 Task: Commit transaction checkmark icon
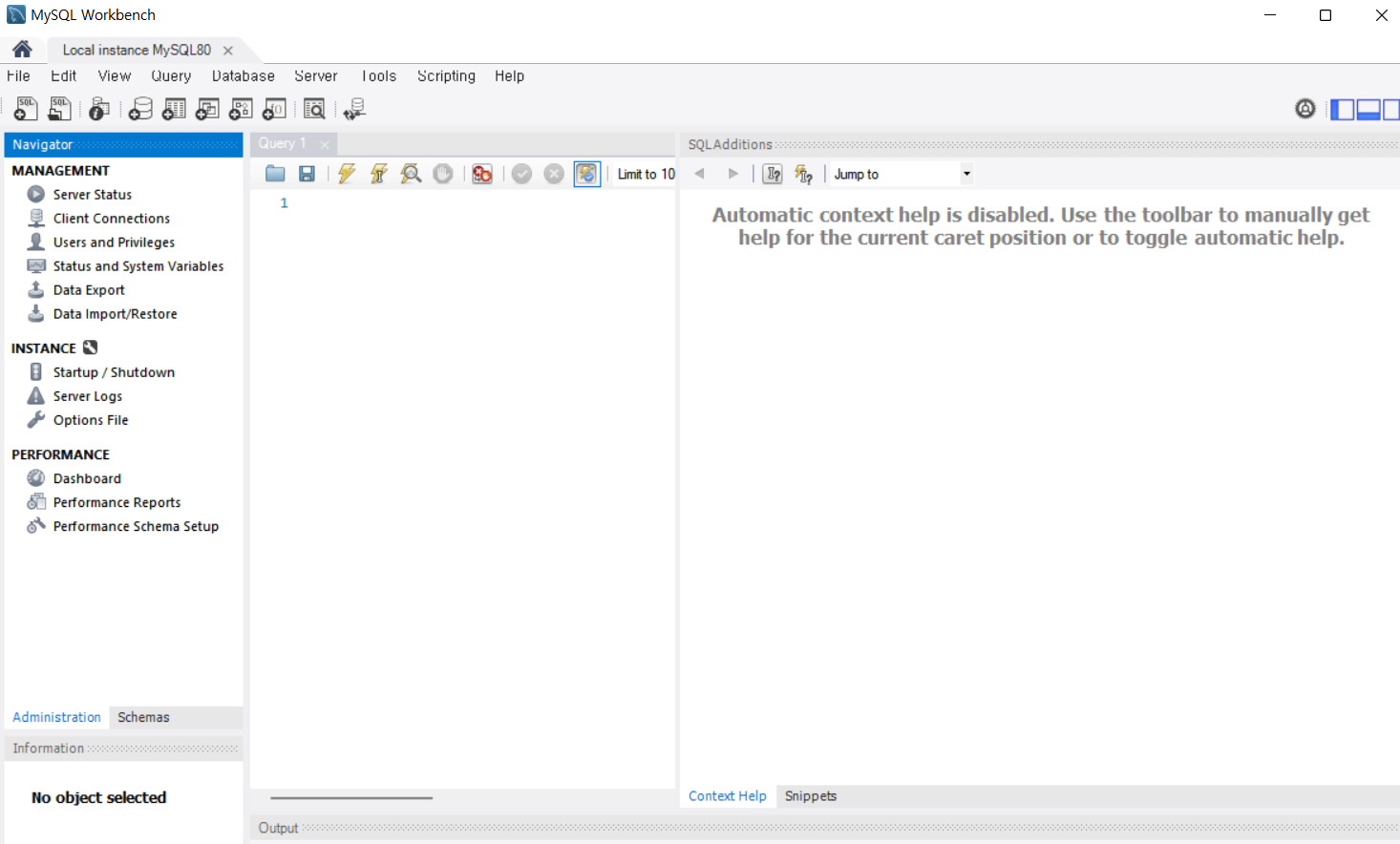tap(521, 174)
